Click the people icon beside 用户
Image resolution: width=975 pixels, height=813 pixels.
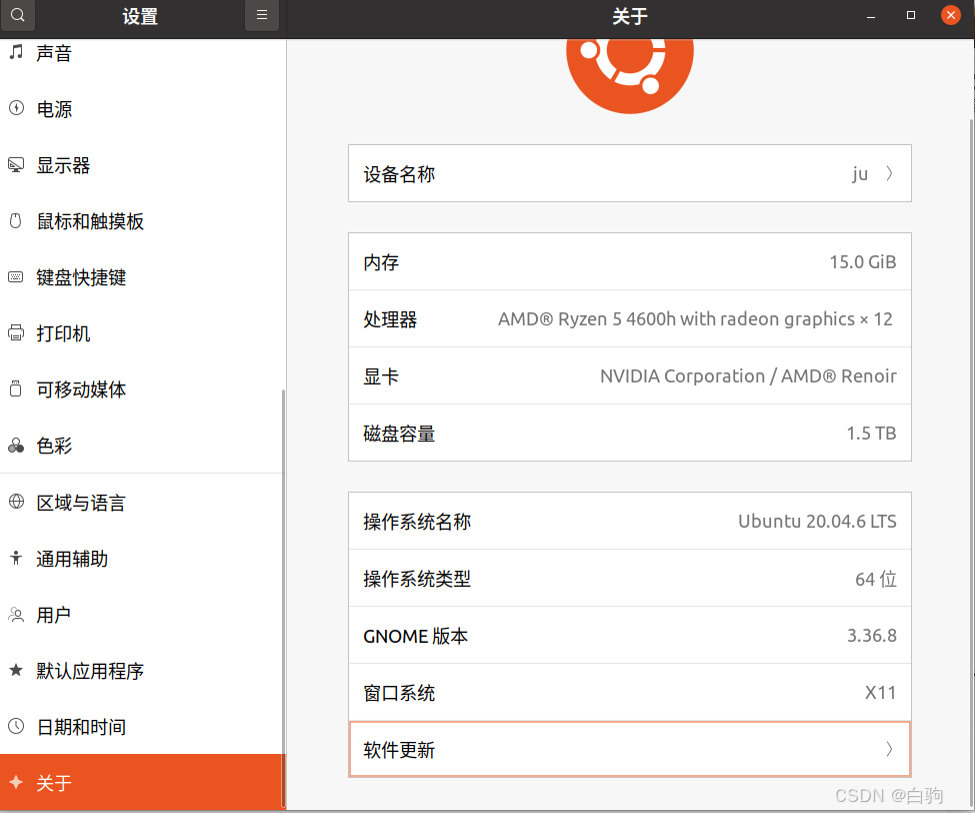(16, 615)
